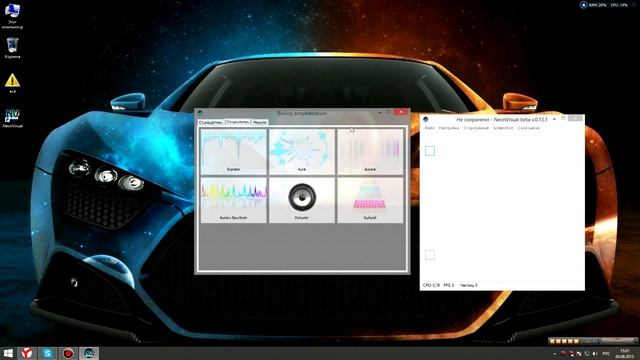The image size is (640, 360).
Task: Switch to the first Стандартные tab
Action: [x=211, y=122]
